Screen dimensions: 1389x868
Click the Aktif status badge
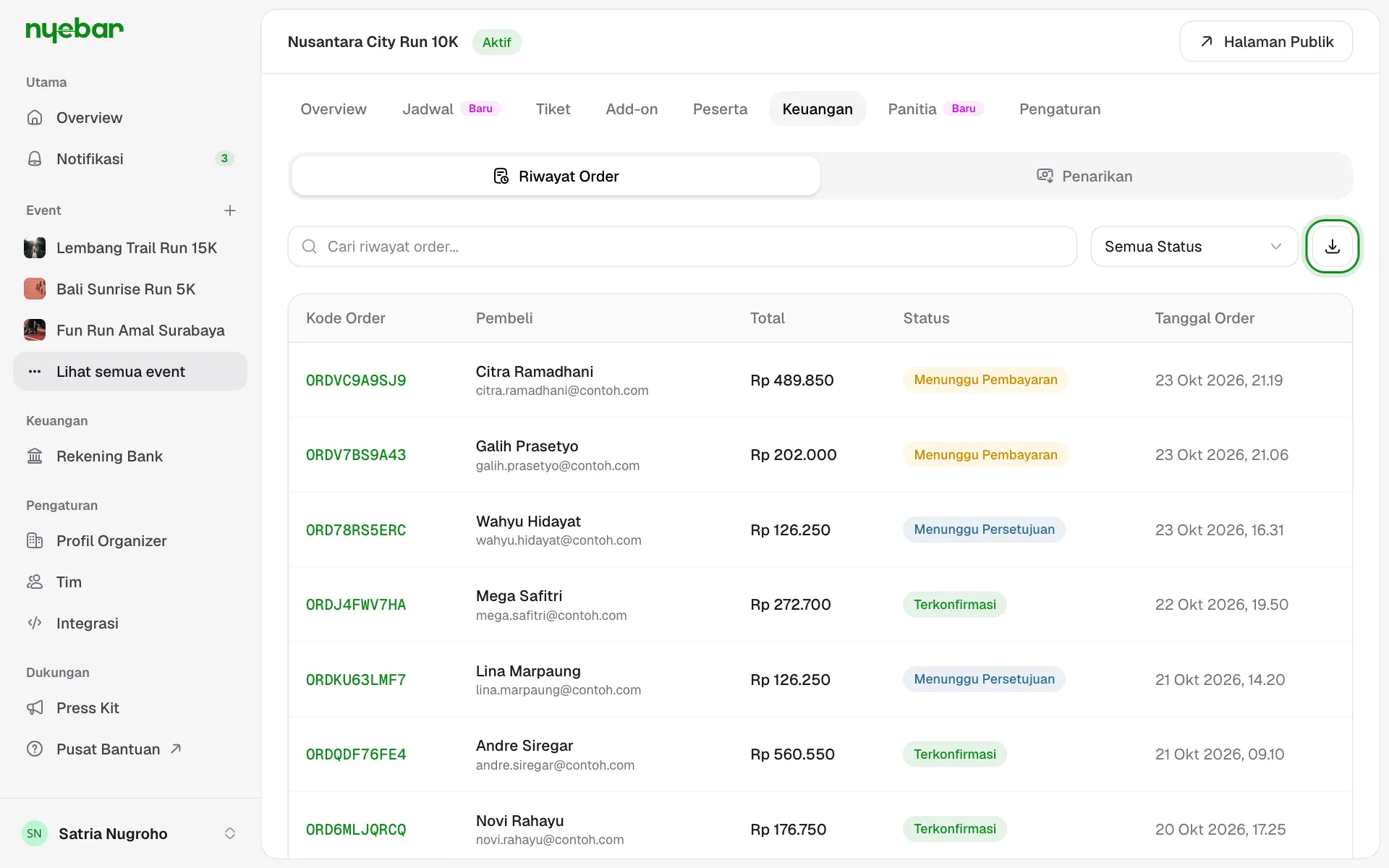click(497, 42)
